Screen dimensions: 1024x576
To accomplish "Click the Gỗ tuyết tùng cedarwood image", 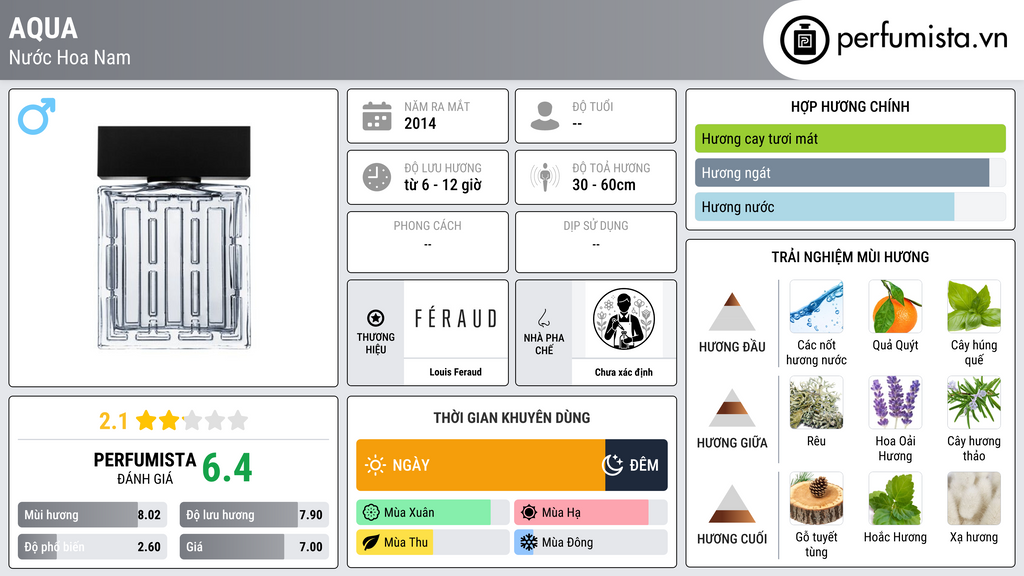I will pyautogui.click(x=816, y=498).
